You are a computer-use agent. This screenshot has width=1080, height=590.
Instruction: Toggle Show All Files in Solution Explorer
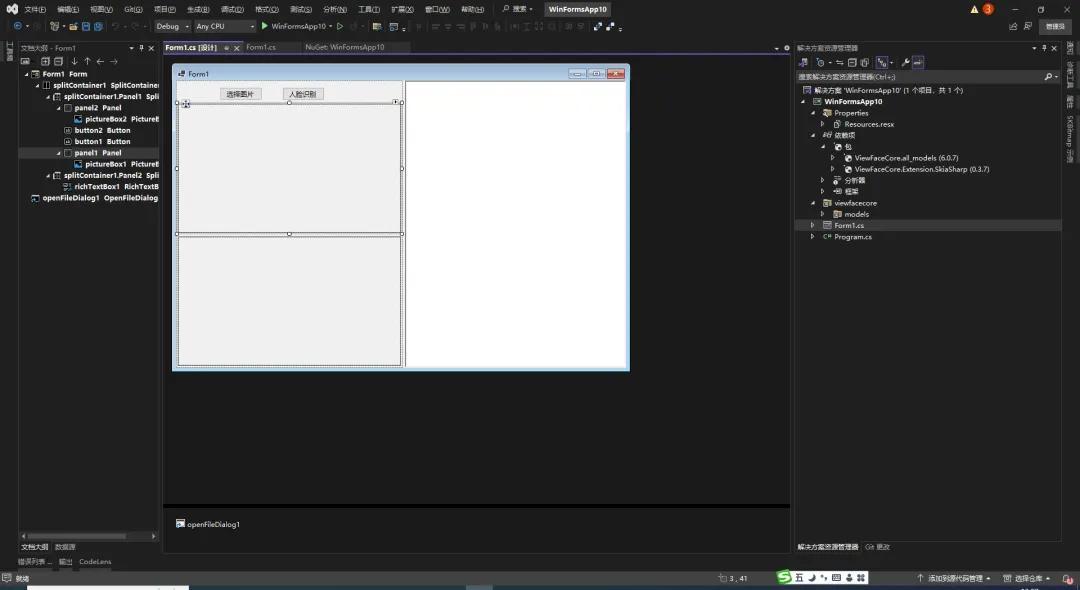click(865, 62)
